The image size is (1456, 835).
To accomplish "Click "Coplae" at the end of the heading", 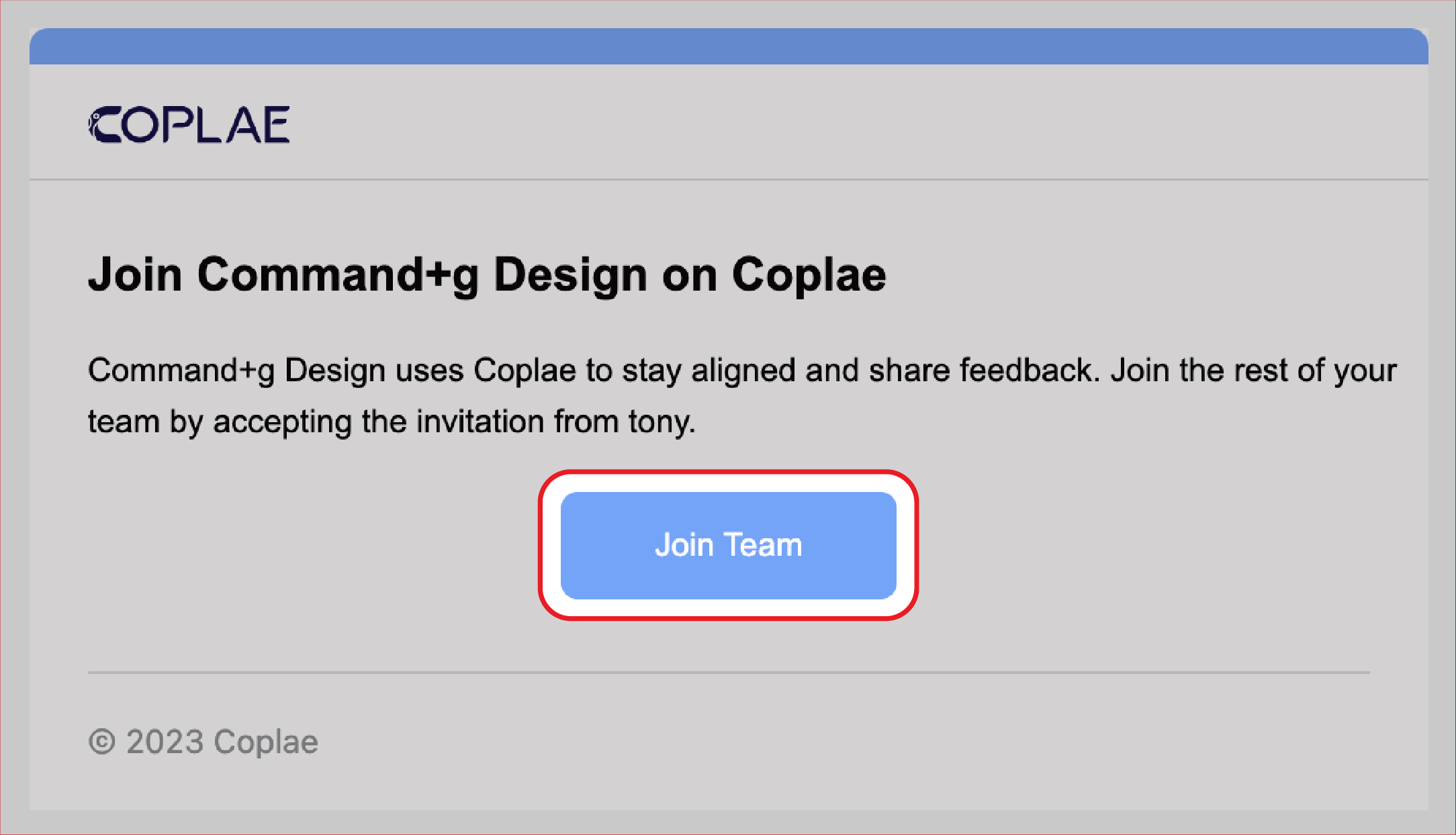I will (809, 275).
